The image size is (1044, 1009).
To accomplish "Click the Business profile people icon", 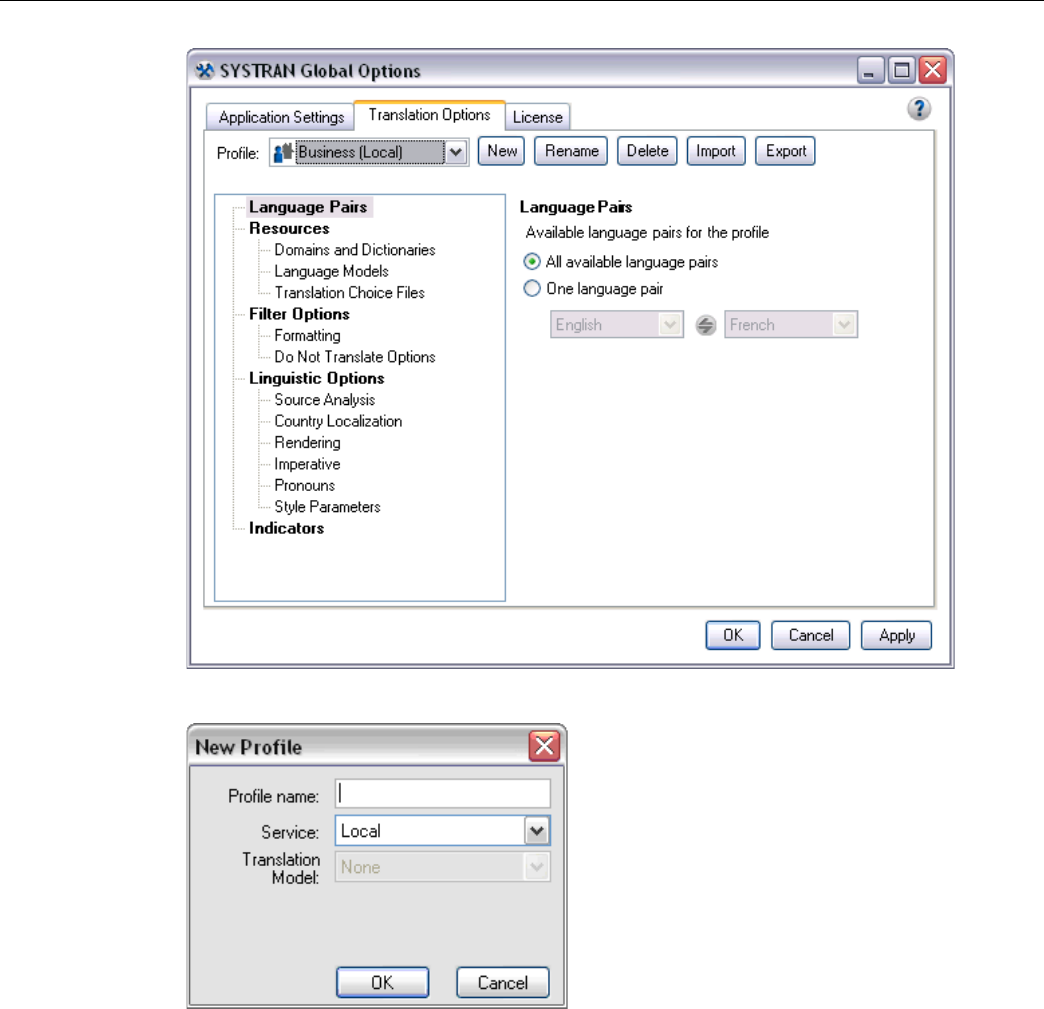I will point(283,152).
